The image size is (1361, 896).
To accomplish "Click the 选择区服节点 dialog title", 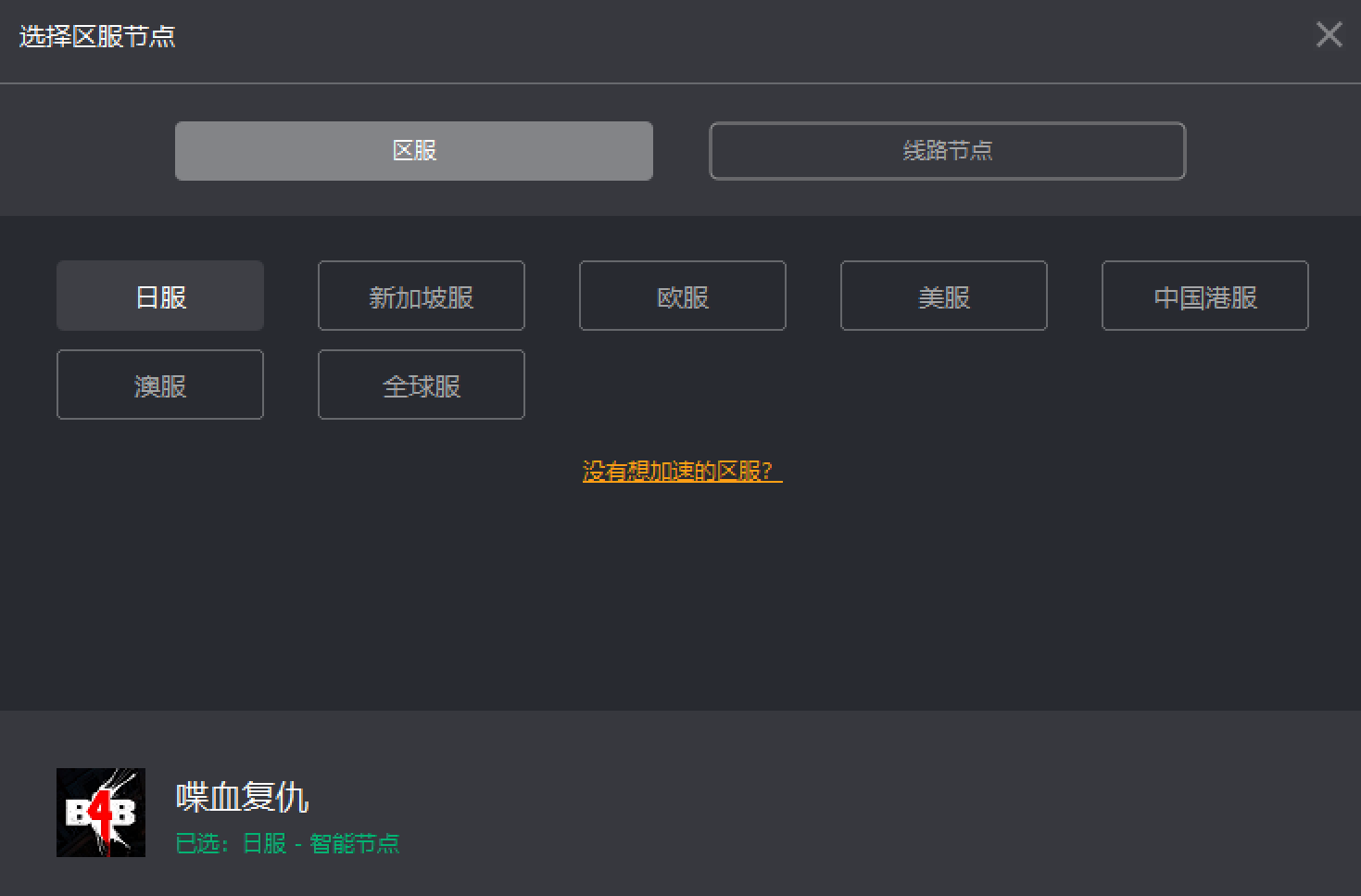I will (97, 36).
